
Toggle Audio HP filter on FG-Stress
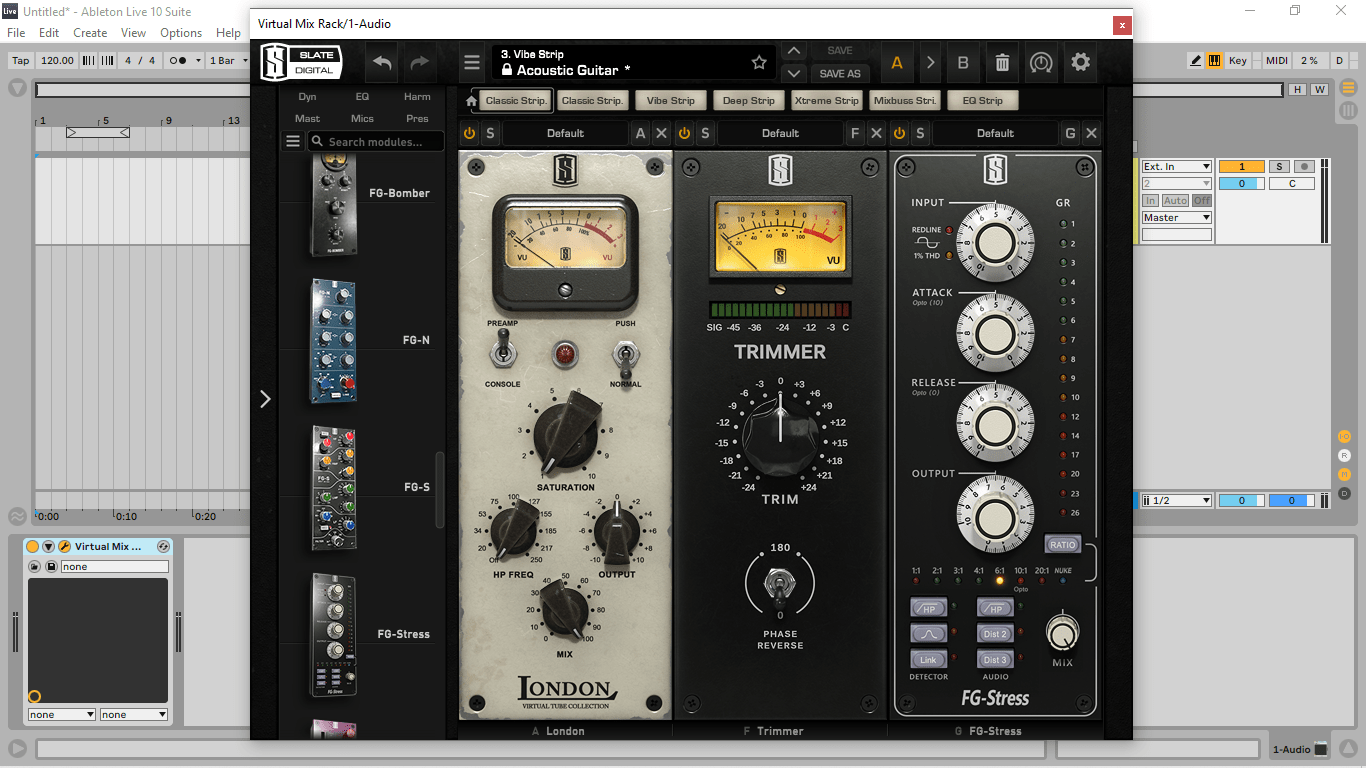995,608
